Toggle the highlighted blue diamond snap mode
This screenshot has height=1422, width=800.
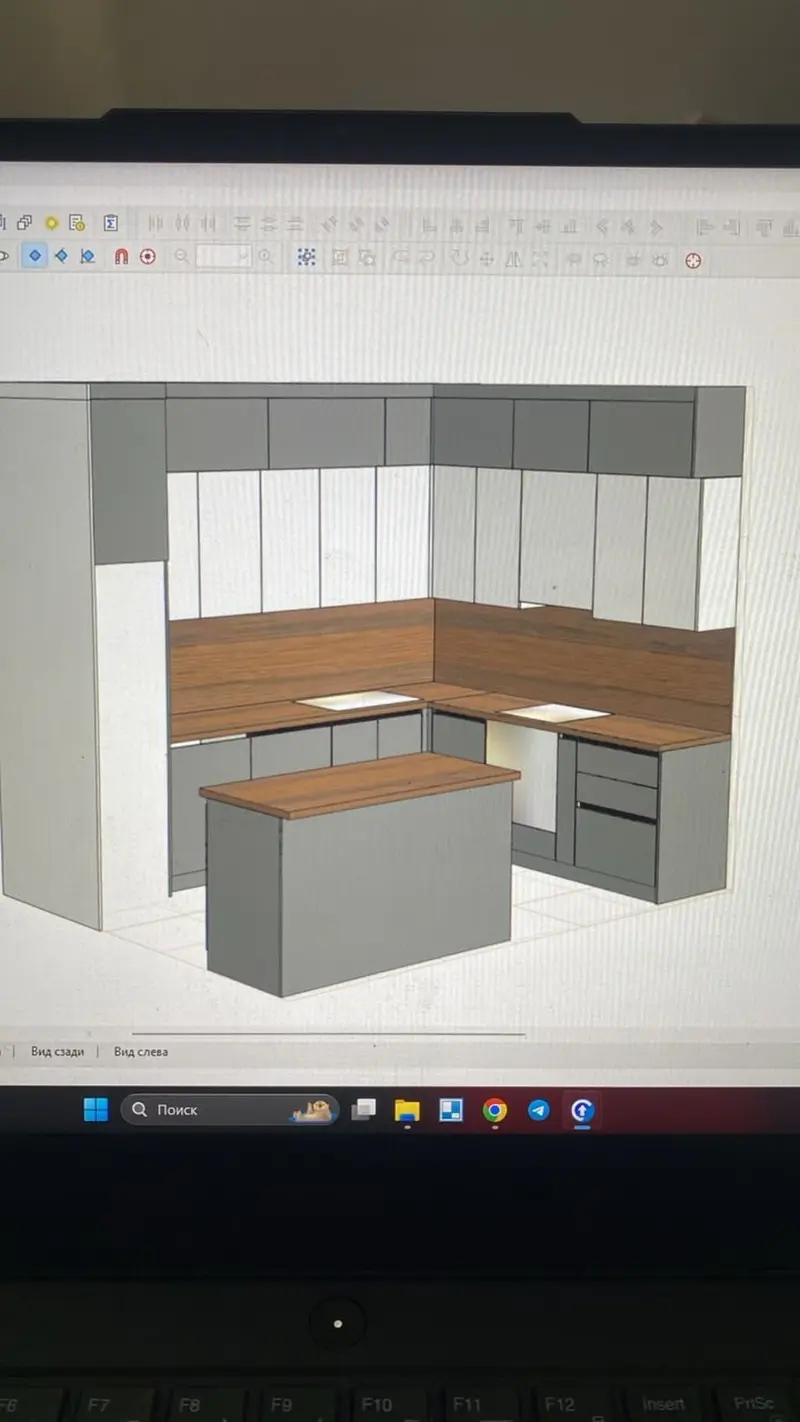pos(35,256)
